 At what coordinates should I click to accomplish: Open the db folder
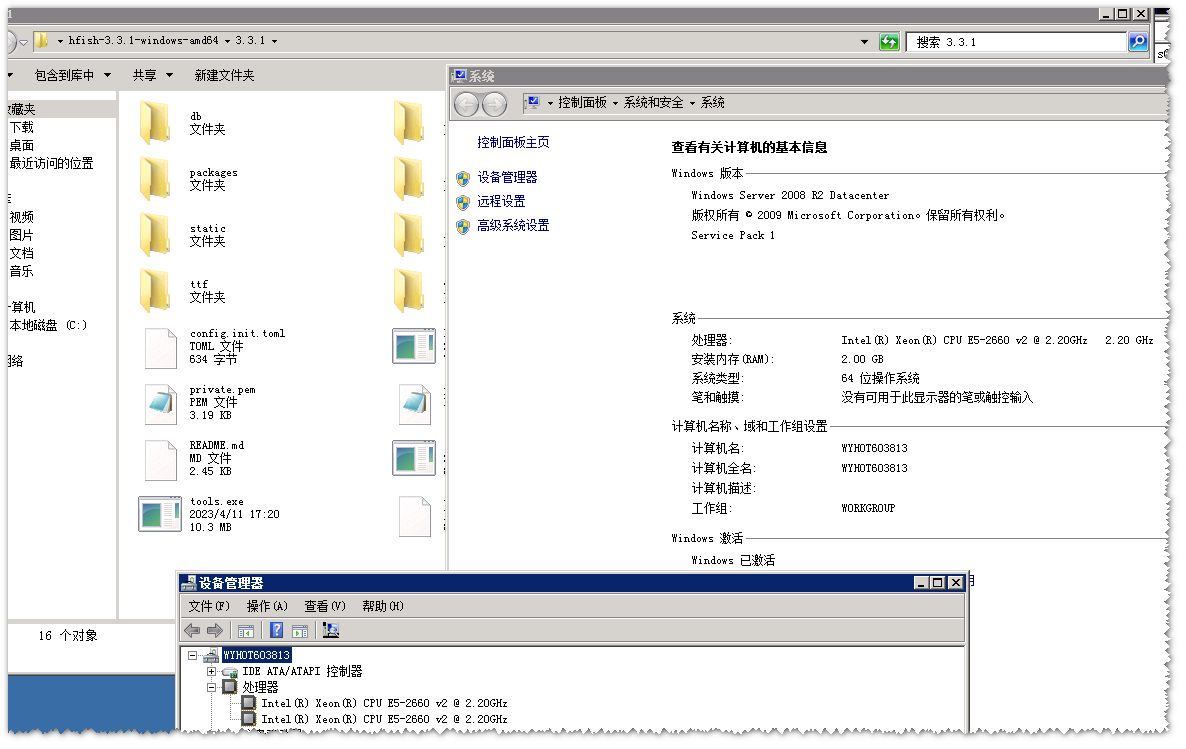(155, 122)
